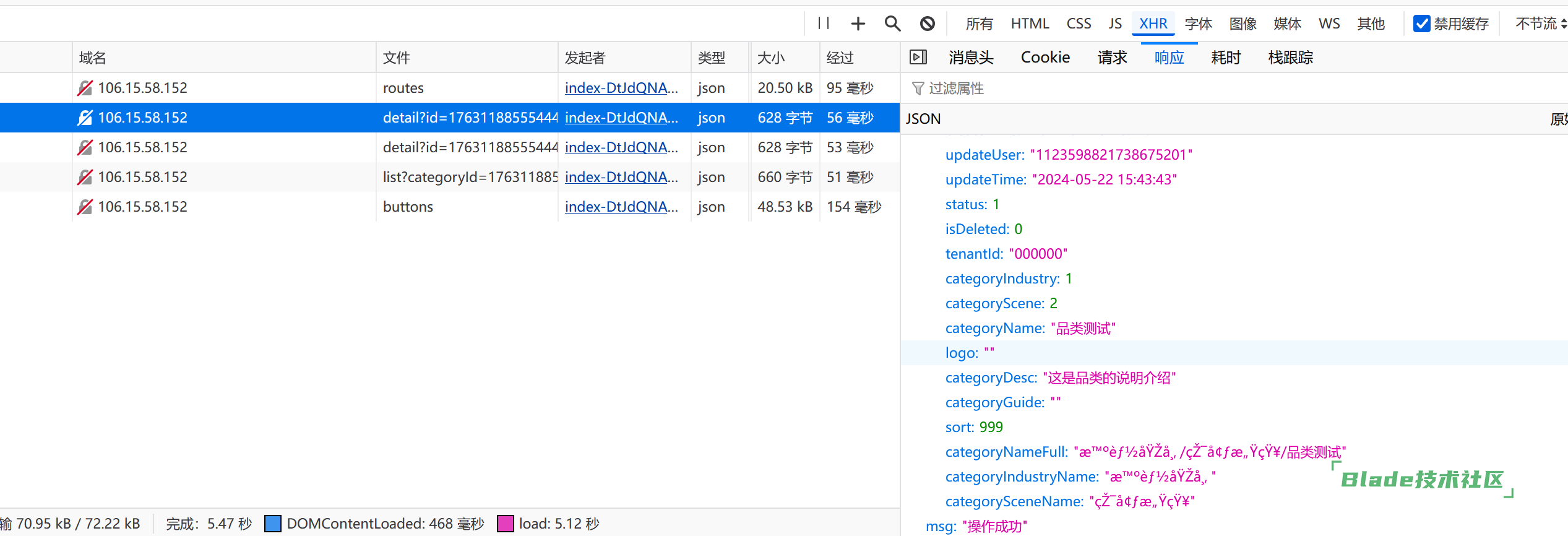Filter requests by HTML
Screen dimensions: 1568x536
pos(1030,24)
